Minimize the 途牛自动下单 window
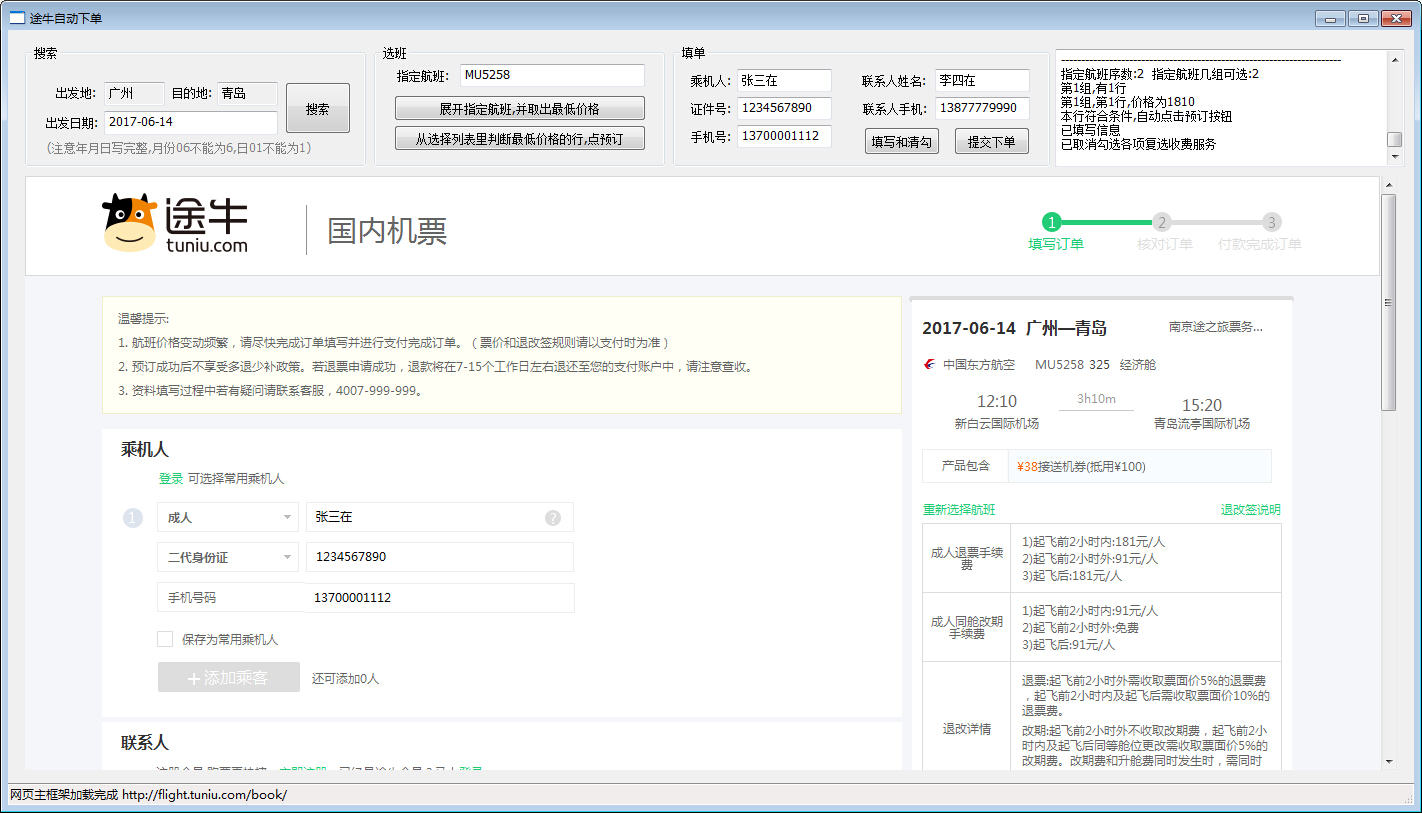Screen dimensions: 1422x813 1329,18
